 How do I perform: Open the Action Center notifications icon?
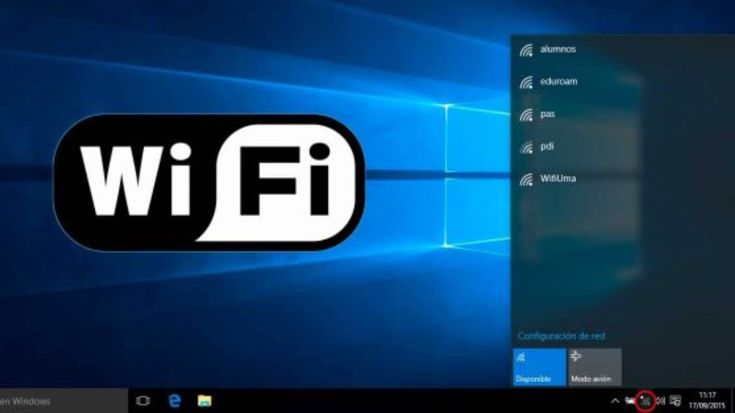675,401
